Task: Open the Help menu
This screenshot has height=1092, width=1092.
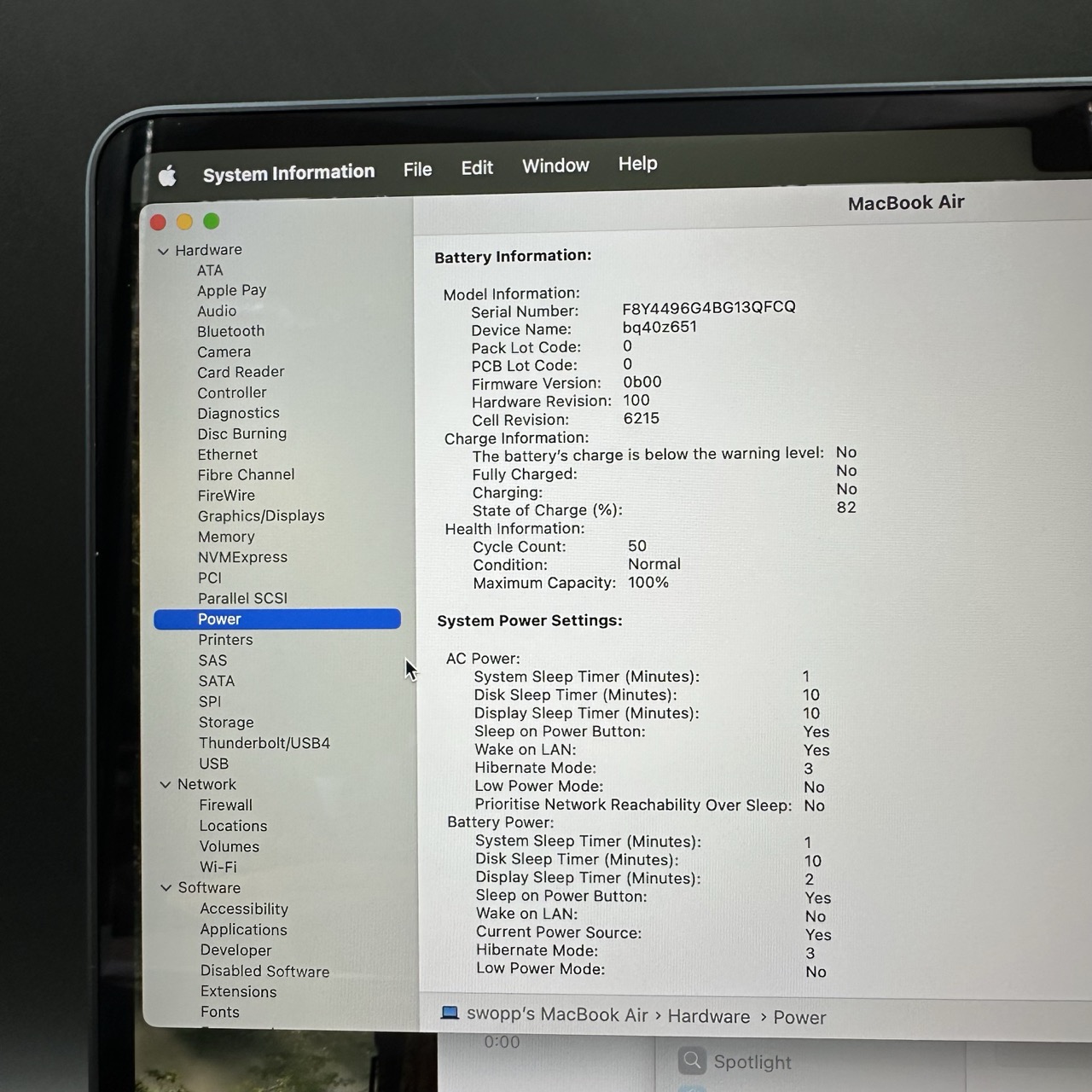Action: tap(637, 163)
